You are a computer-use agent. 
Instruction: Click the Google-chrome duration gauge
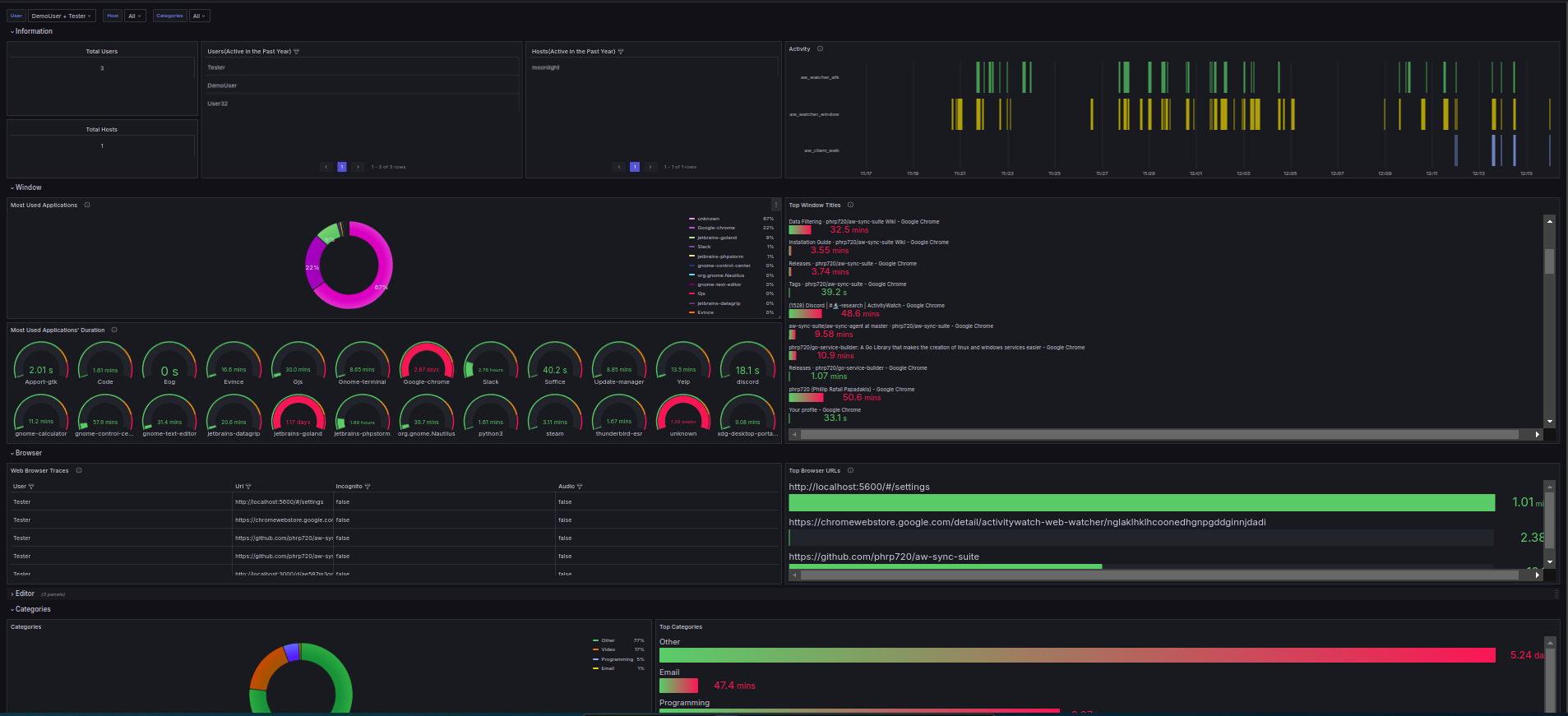click(427, 363)
